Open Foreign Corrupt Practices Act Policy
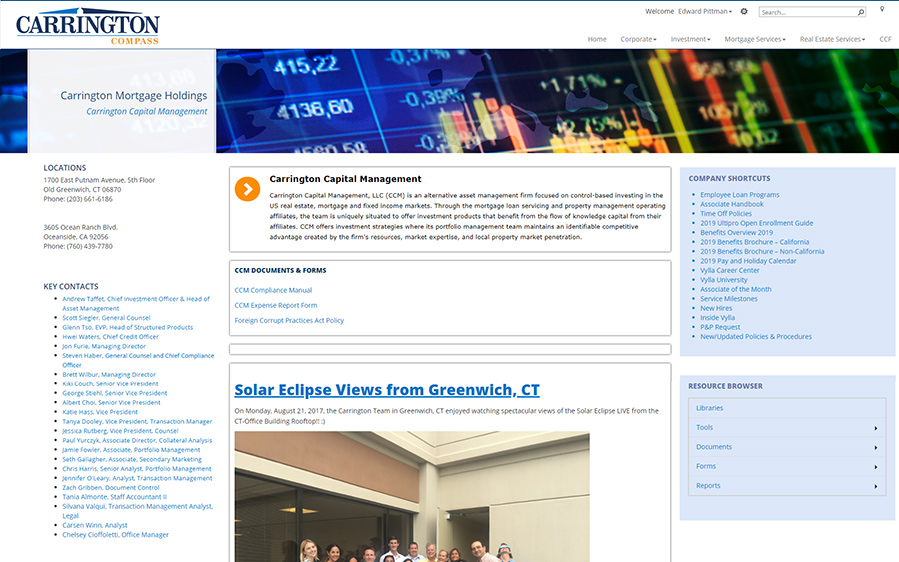 [289, 321]
